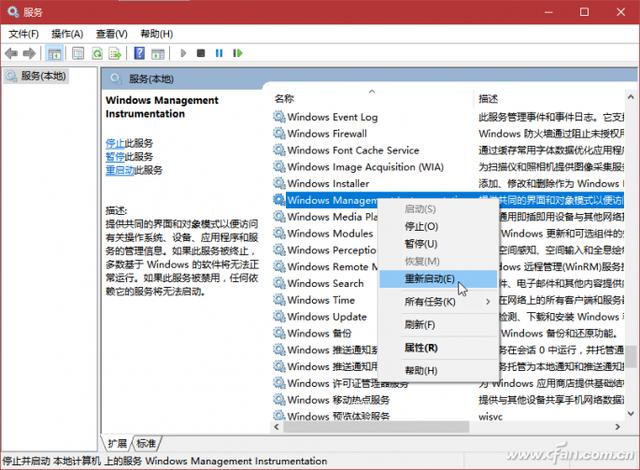
Task: Click gear icon of Windows Firewall
Action: click(279, 133)
